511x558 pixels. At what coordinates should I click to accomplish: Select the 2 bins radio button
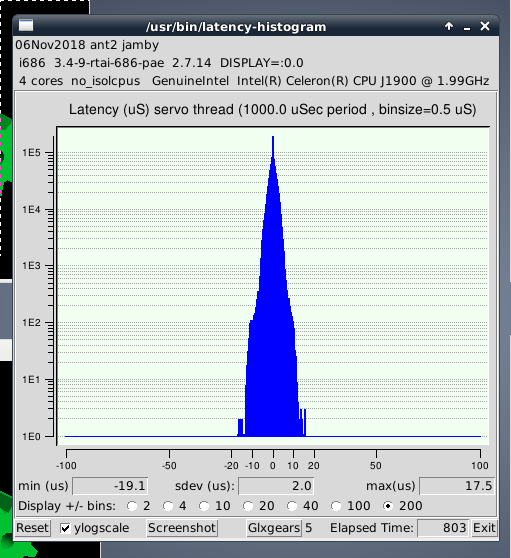click(132, 506)
